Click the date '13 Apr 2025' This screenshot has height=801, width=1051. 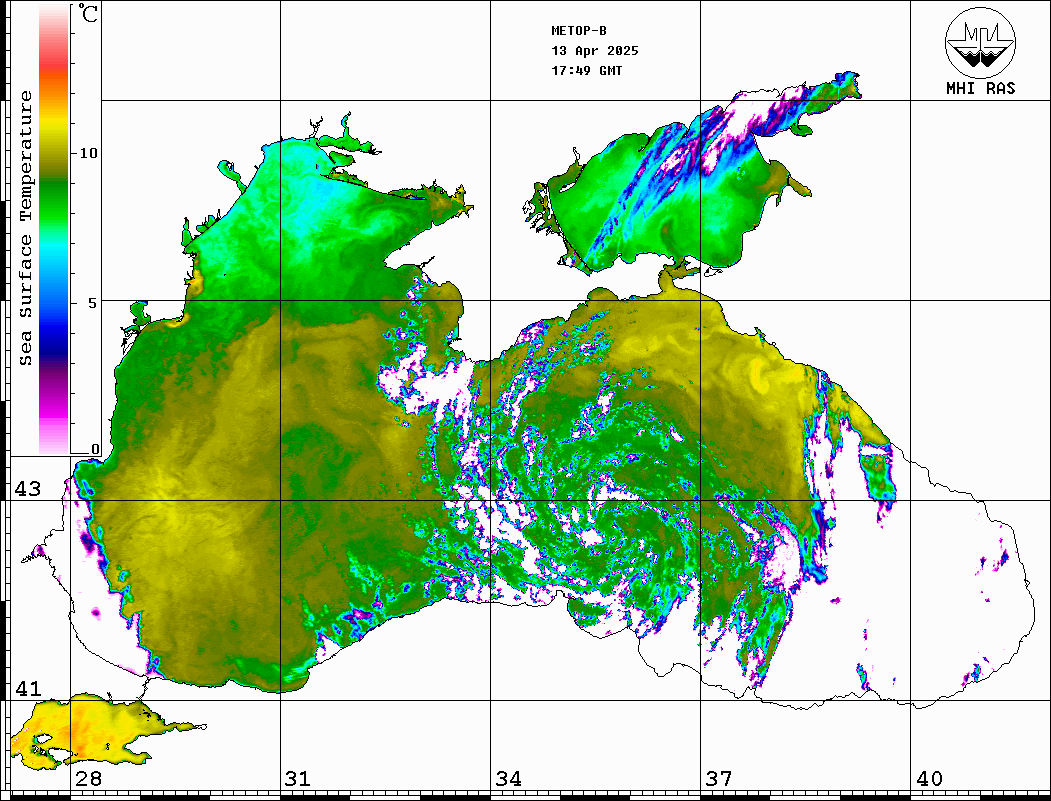[x=595, y=51]
